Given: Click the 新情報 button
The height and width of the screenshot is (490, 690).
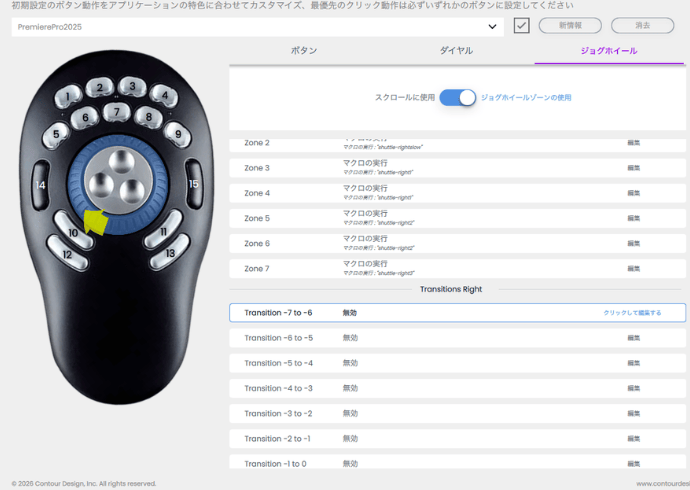Looking at the screenshot, I should (570, 26).
